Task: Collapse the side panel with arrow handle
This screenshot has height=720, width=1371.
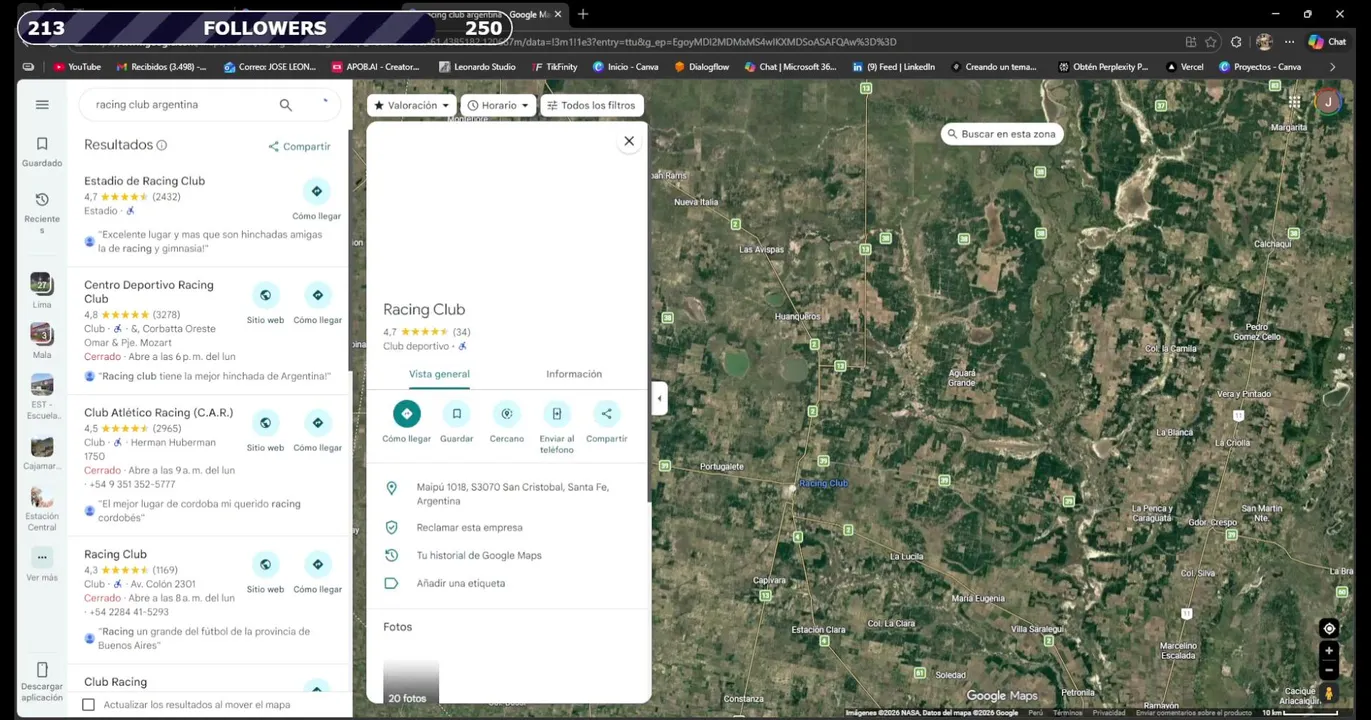Action: pos(658,398)
